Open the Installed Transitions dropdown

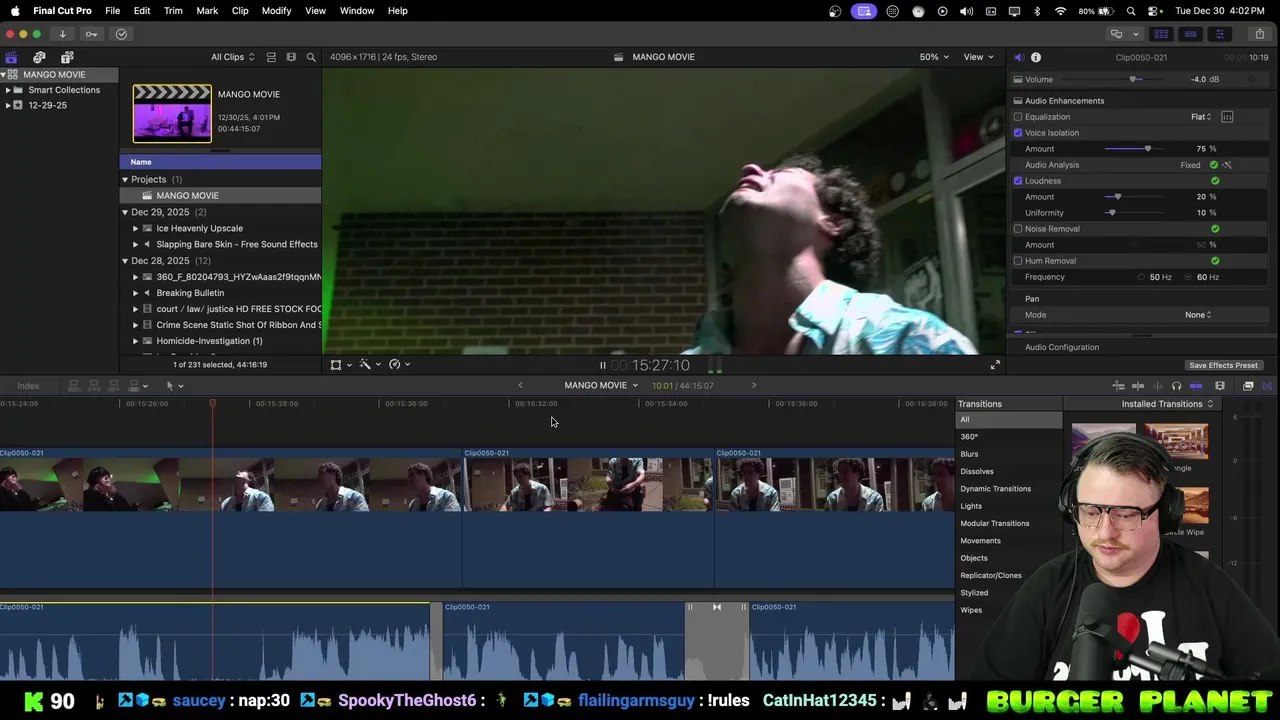1167,404
